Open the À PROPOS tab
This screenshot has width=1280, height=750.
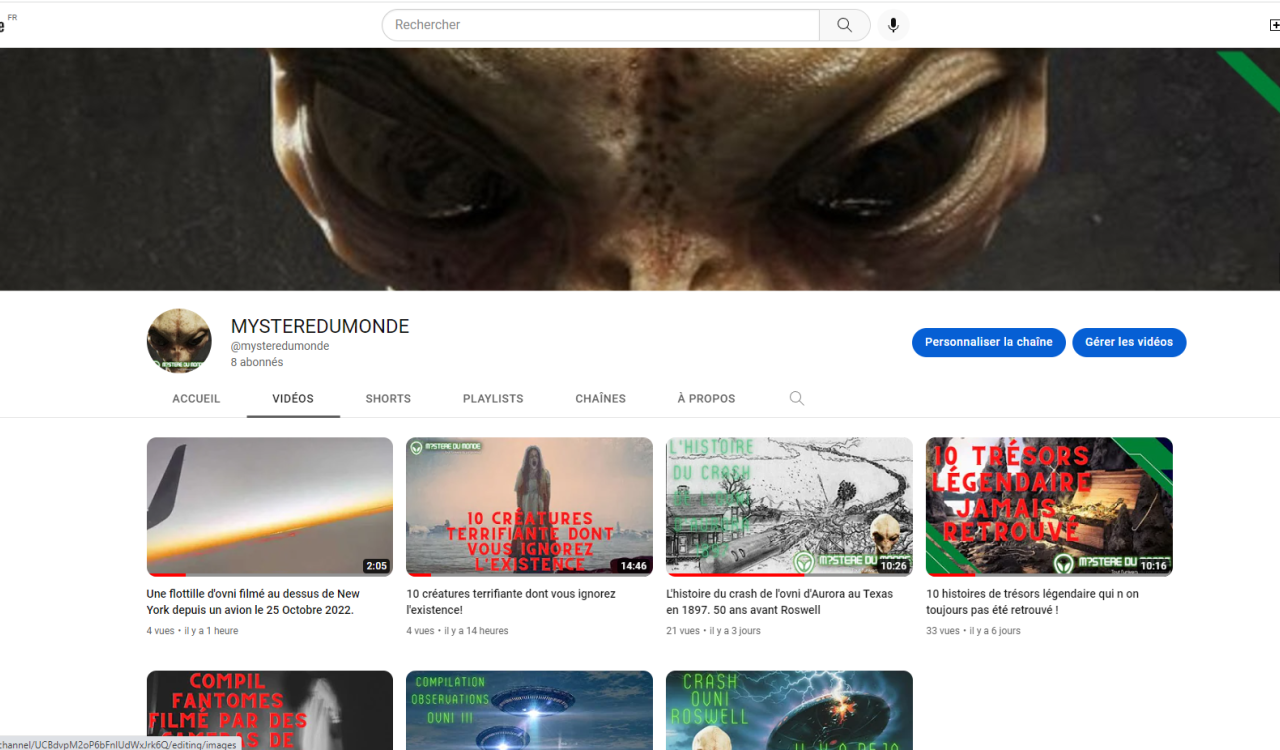click(706, 398)
